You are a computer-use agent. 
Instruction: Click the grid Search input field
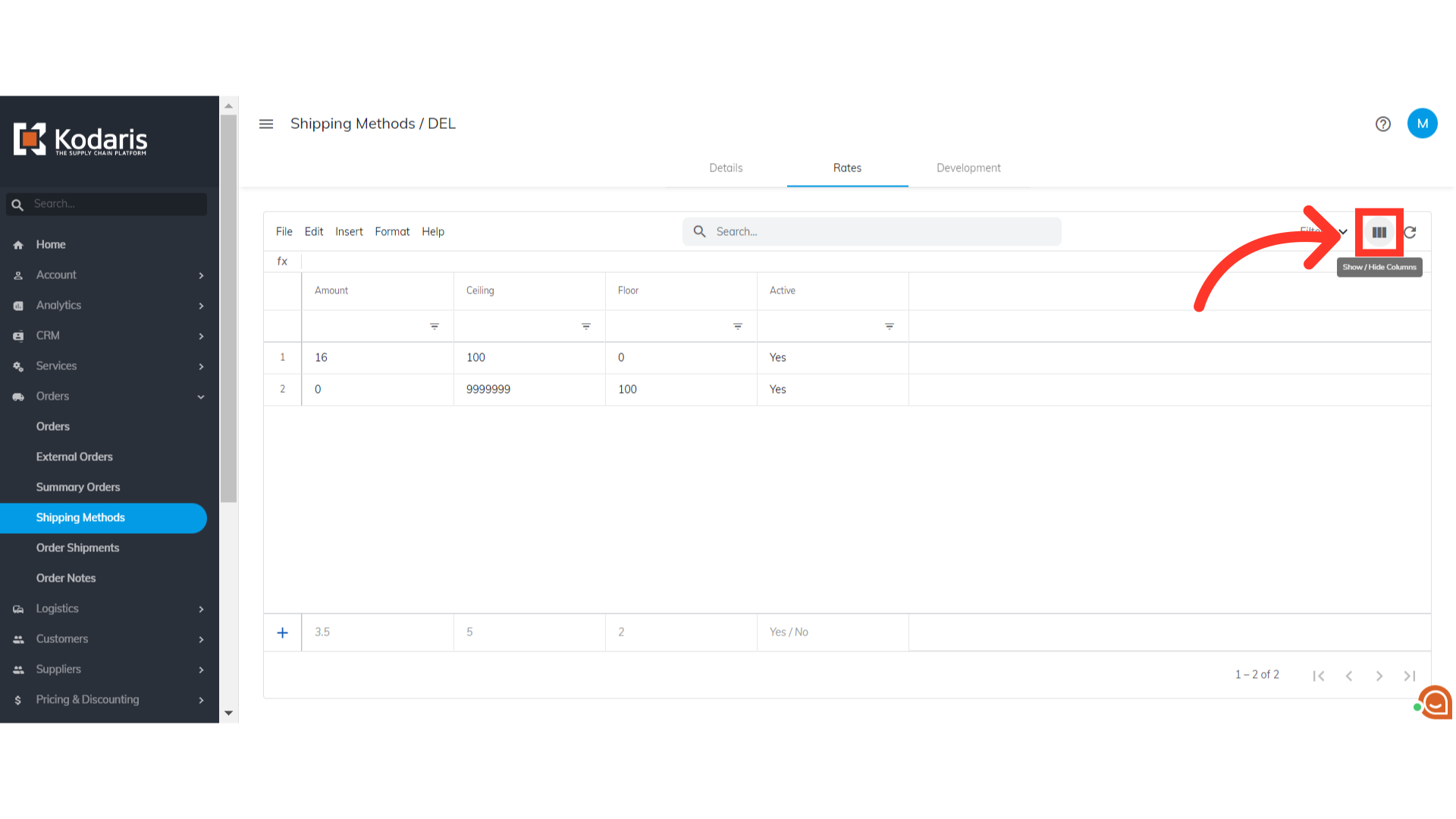pos(872,231)
